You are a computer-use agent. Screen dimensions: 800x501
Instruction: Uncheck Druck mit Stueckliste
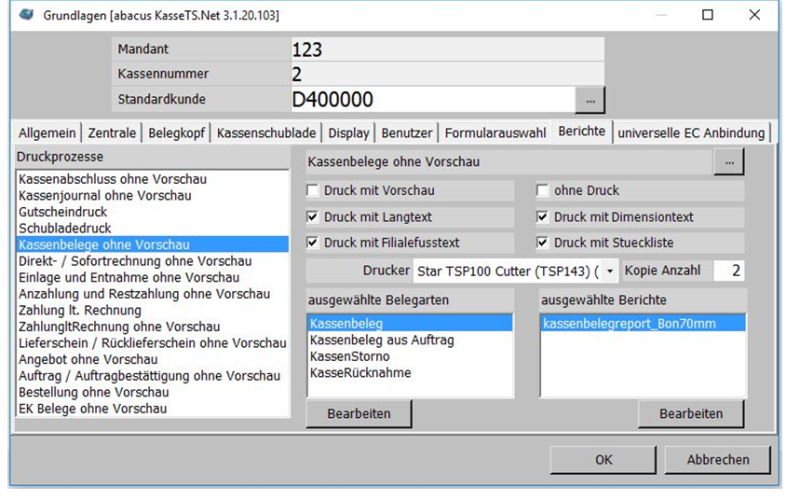(543, 243)
